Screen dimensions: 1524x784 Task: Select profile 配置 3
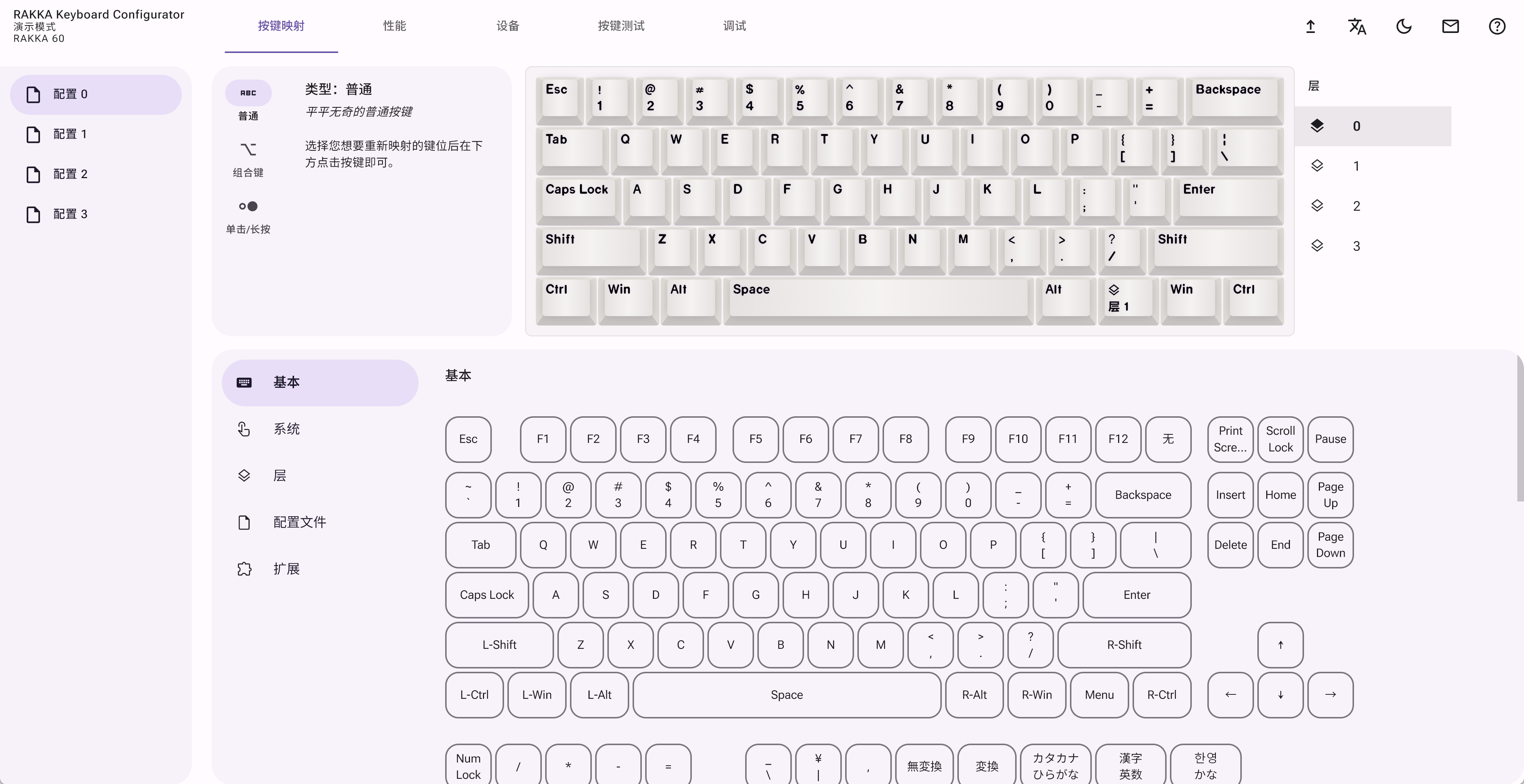[x=96, y=214]
